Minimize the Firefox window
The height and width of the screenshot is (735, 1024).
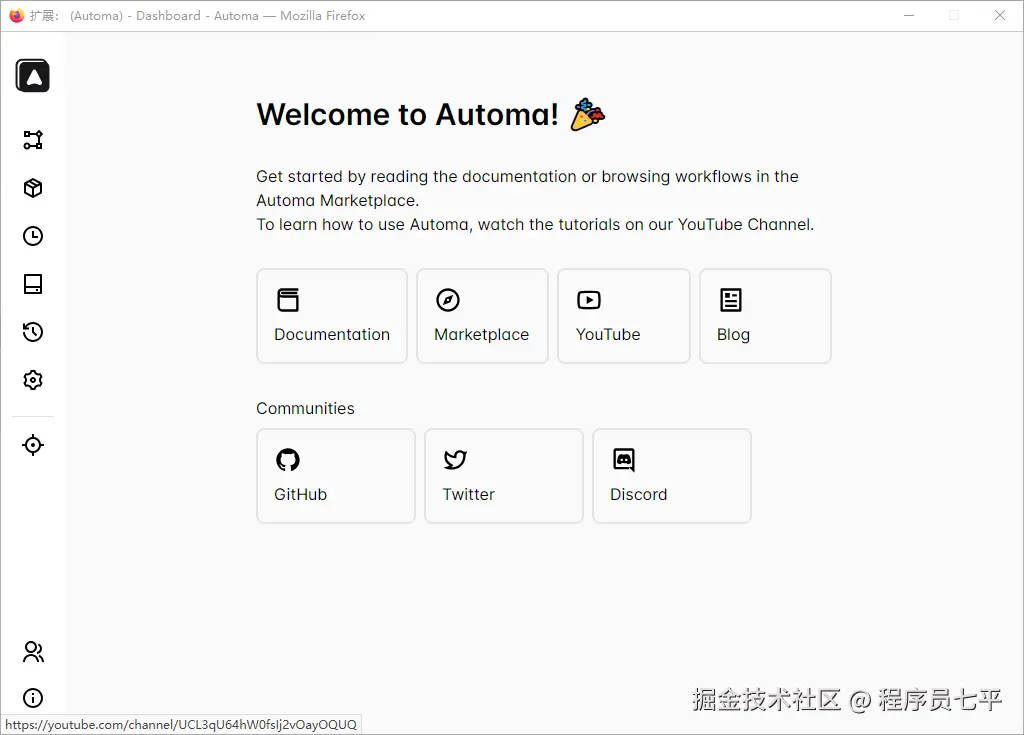coord(908,15)
